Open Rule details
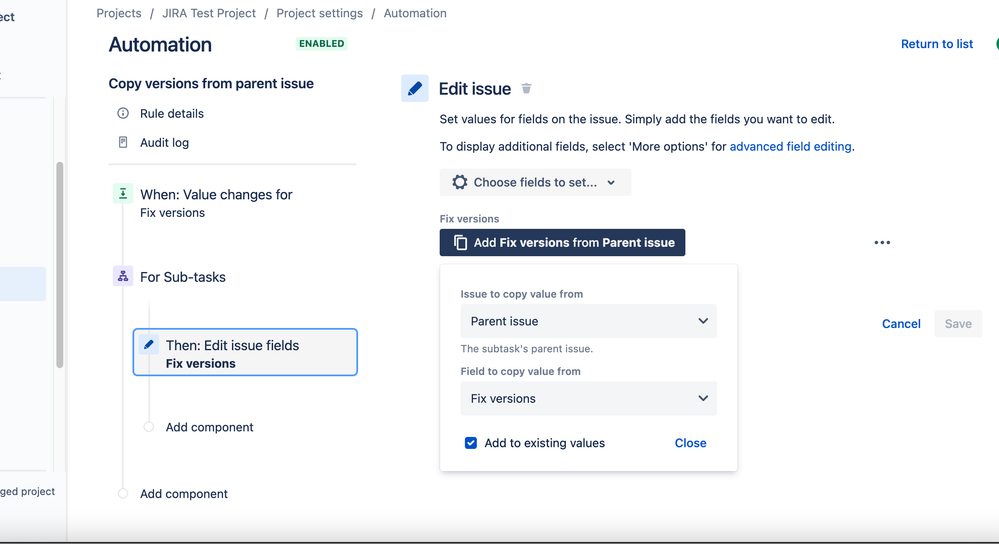Viewport: 999px width, 544px height. [x=172, y=113]
